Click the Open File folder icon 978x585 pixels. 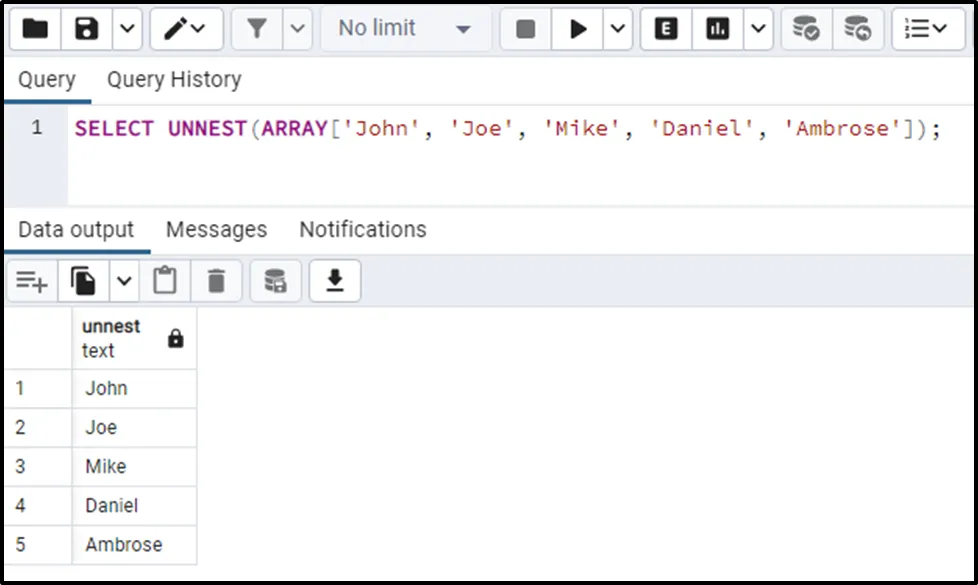click(x=36, y=29)
